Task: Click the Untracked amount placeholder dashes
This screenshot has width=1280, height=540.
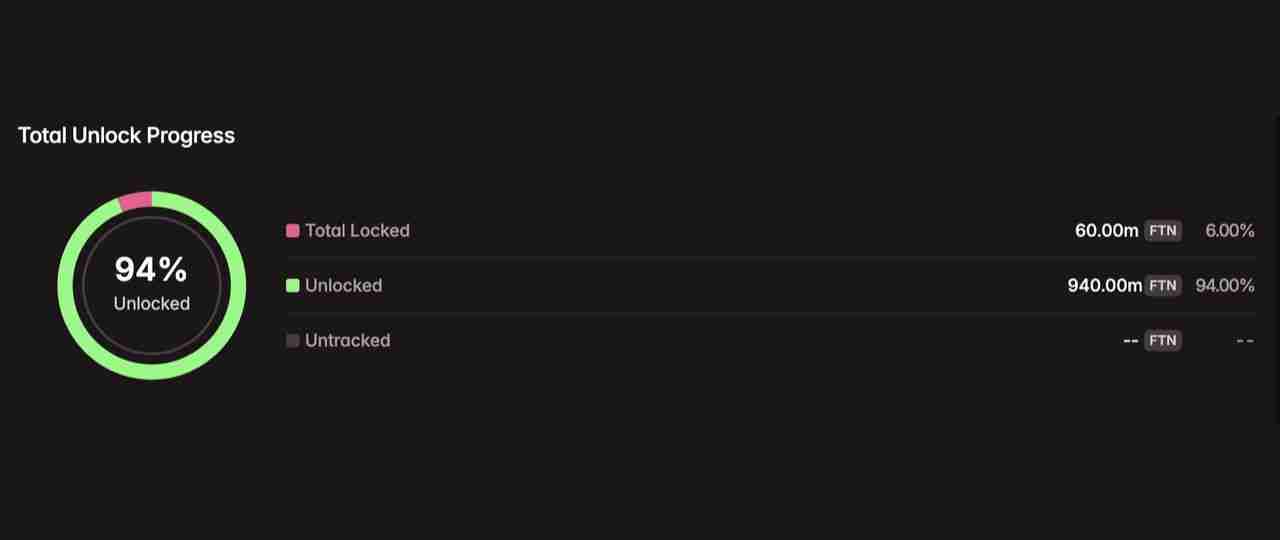Action: coord(1131,341)
